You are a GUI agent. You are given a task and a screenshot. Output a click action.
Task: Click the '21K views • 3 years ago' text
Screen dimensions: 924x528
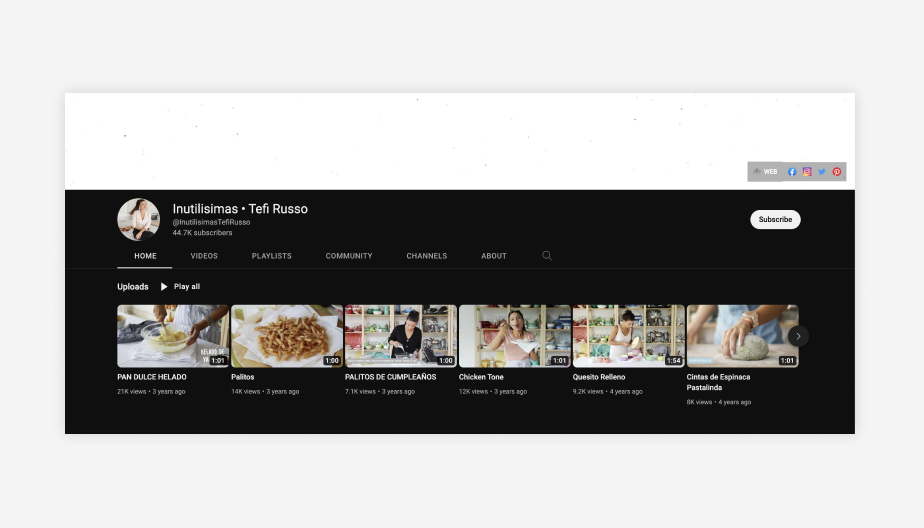coord(151,391)
